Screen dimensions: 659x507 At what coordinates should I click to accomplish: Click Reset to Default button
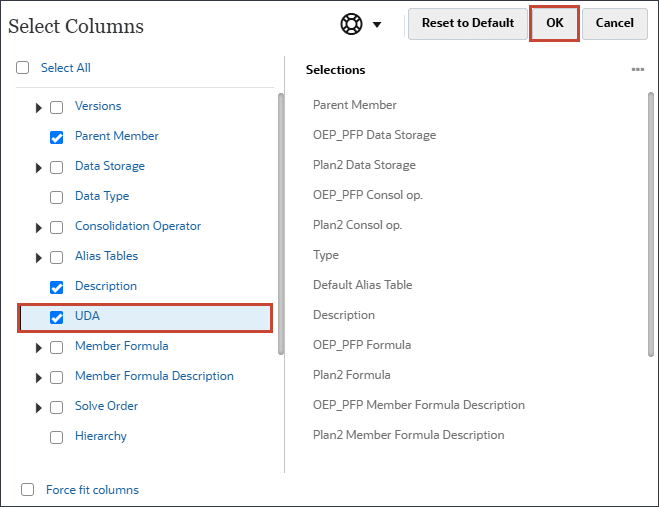coord(467,24)
